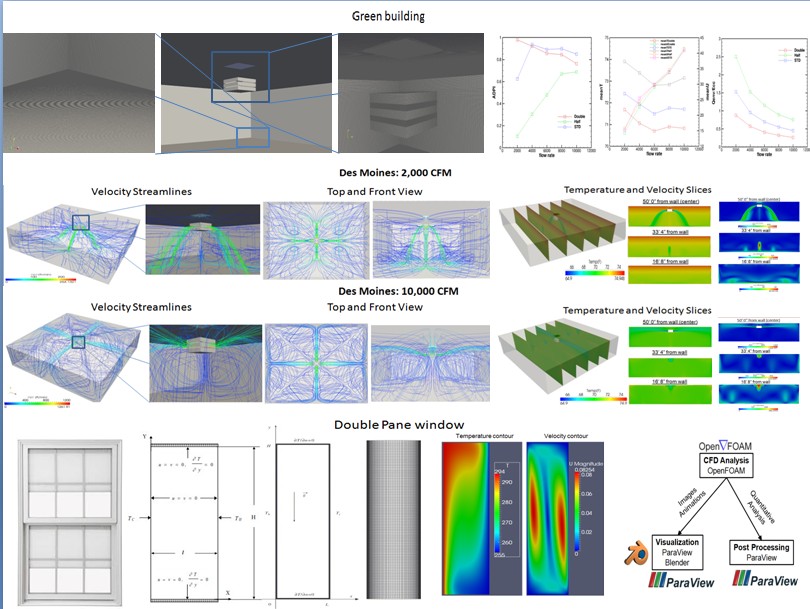Screen dimensions: 810x609
Task: Click the "Des Moines: 10,000 CFM" heading
Action: coord(398,291)
